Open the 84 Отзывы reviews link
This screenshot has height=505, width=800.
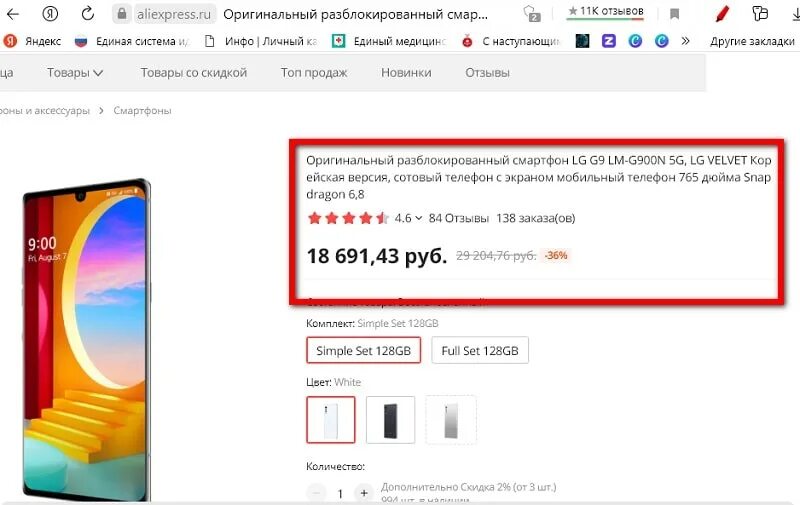pos(459,218)
